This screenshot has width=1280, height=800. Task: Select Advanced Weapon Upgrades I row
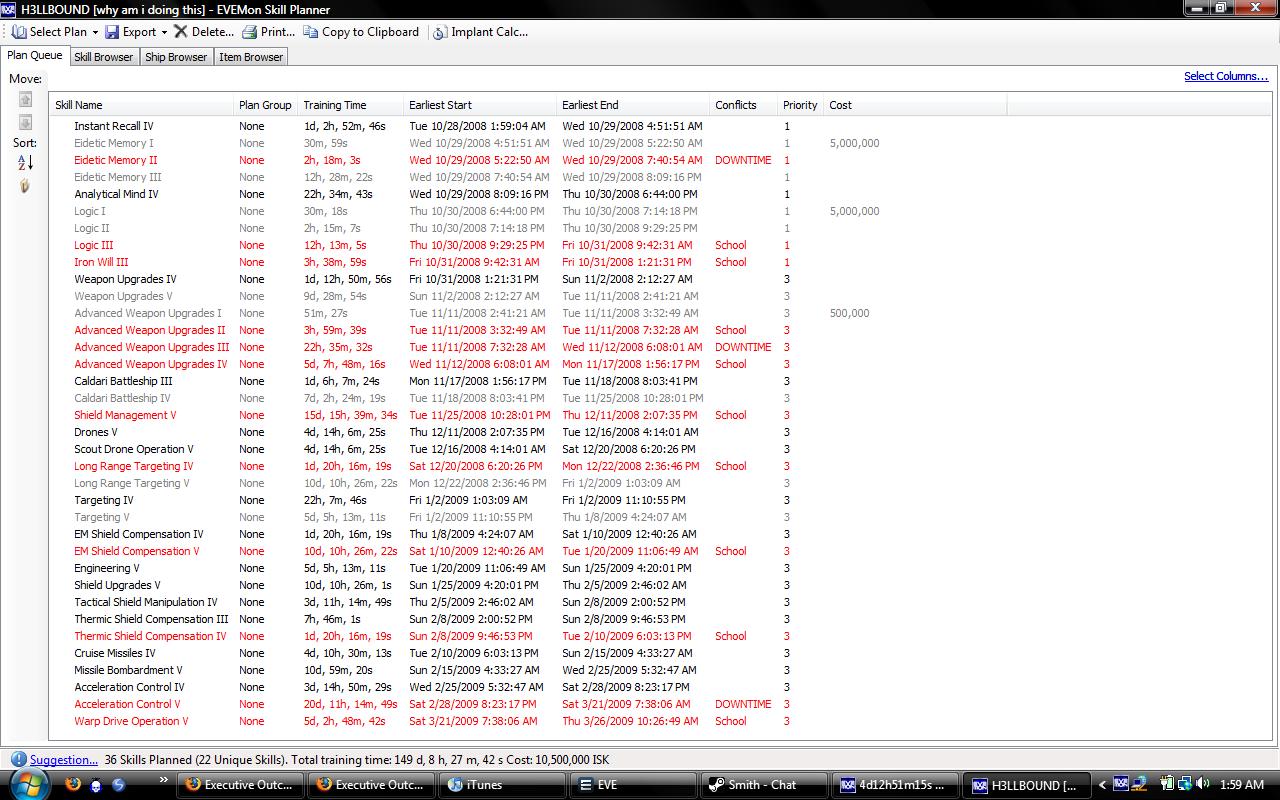pos(529,313)
